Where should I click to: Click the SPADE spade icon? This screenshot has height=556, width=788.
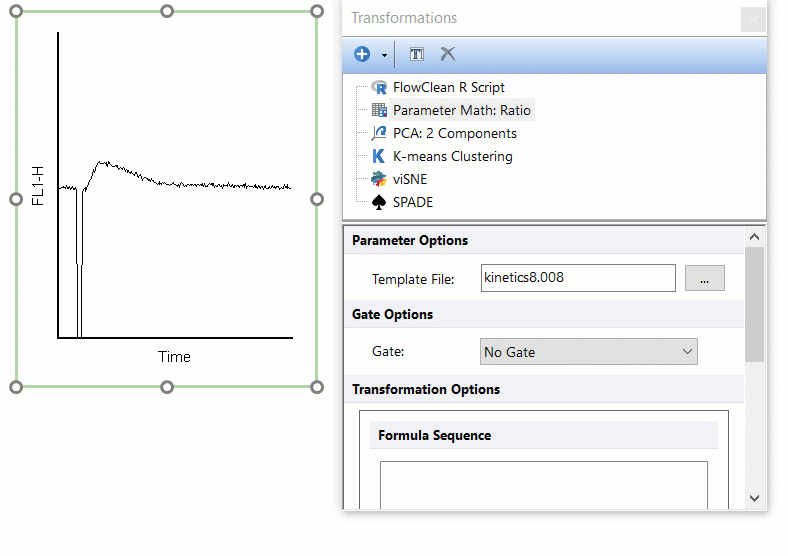379,202
